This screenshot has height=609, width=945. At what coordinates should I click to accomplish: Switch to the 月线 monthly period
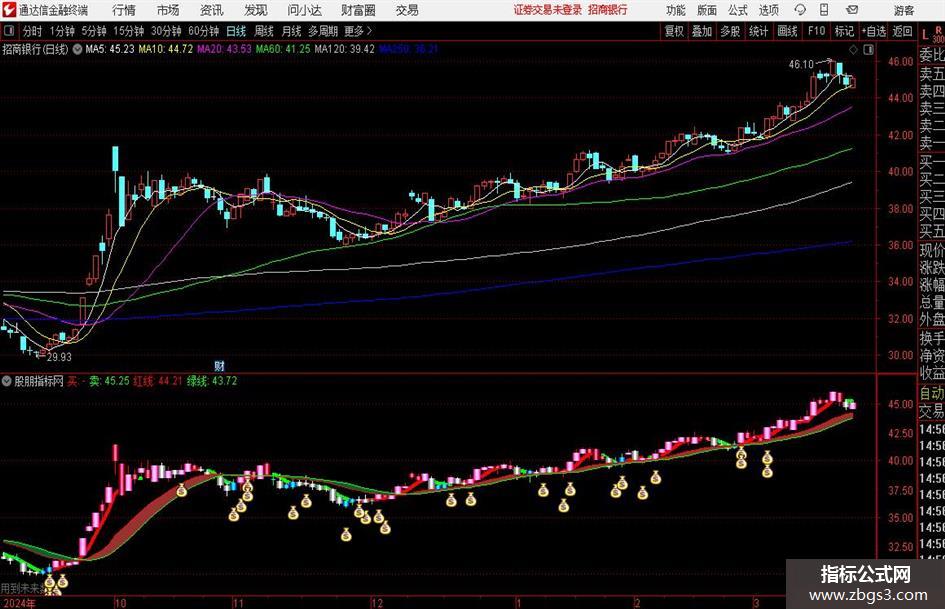[x=291, y=31]
